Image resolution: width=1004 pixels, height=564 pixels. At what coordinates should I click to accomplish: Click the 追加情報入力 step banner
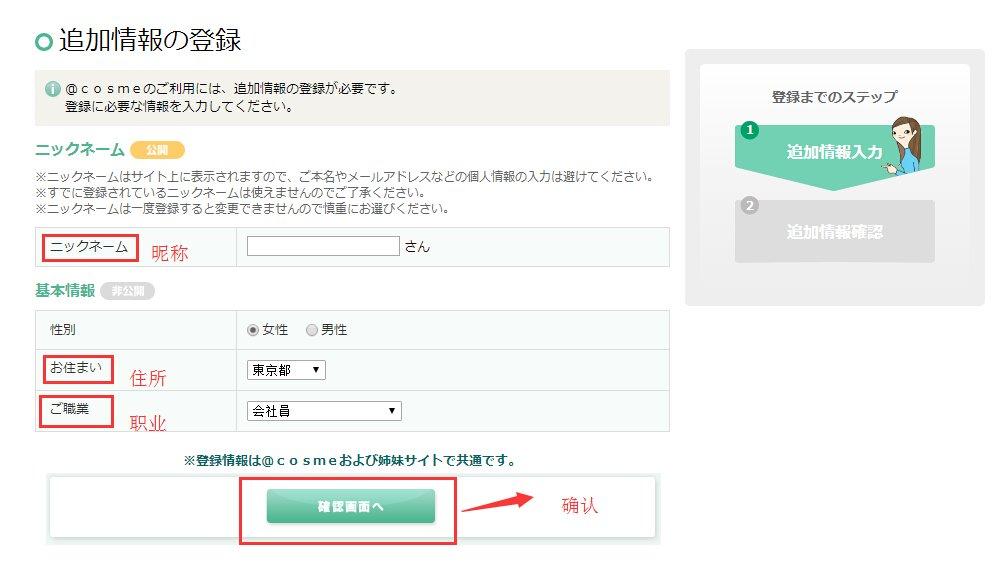pyautogui.click(x=834, y=152)
